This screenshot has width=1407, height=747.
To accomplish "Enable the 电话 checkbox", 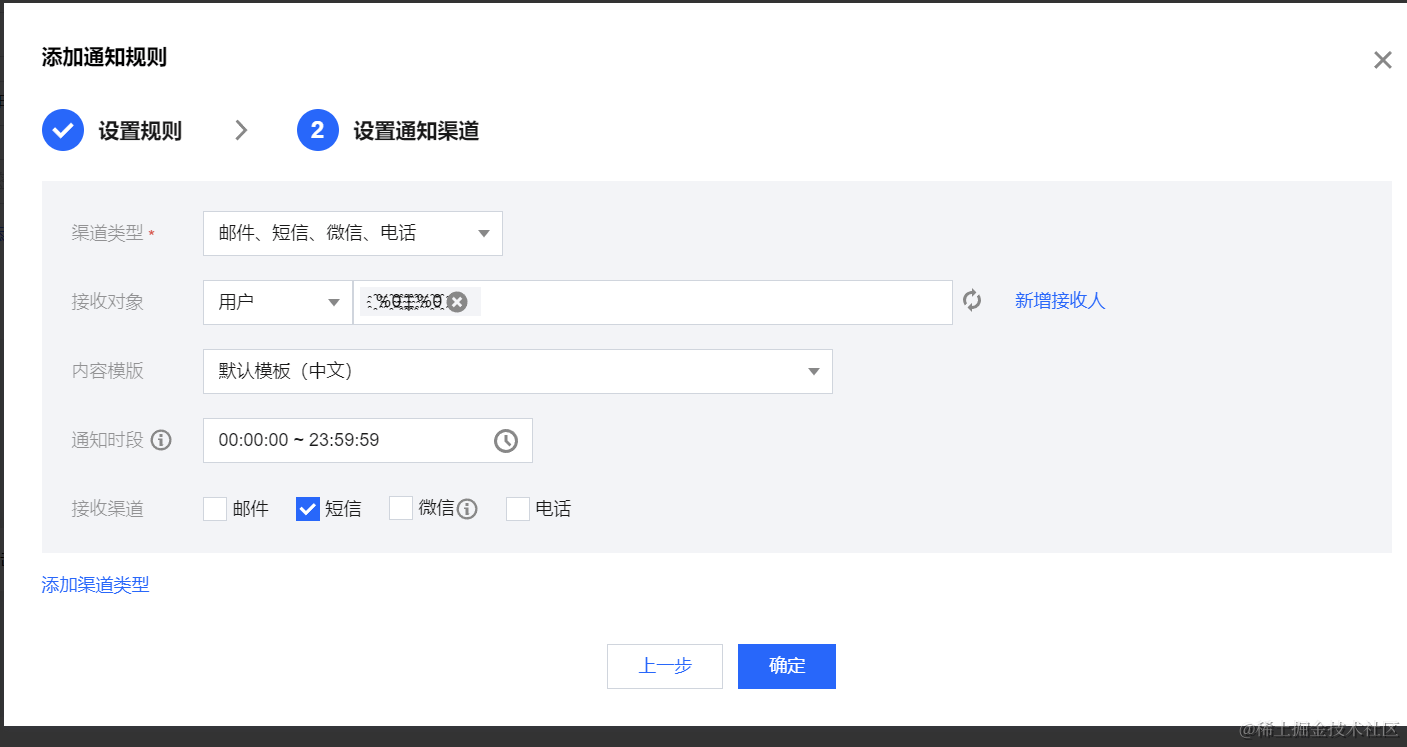I will coord(517,508).
